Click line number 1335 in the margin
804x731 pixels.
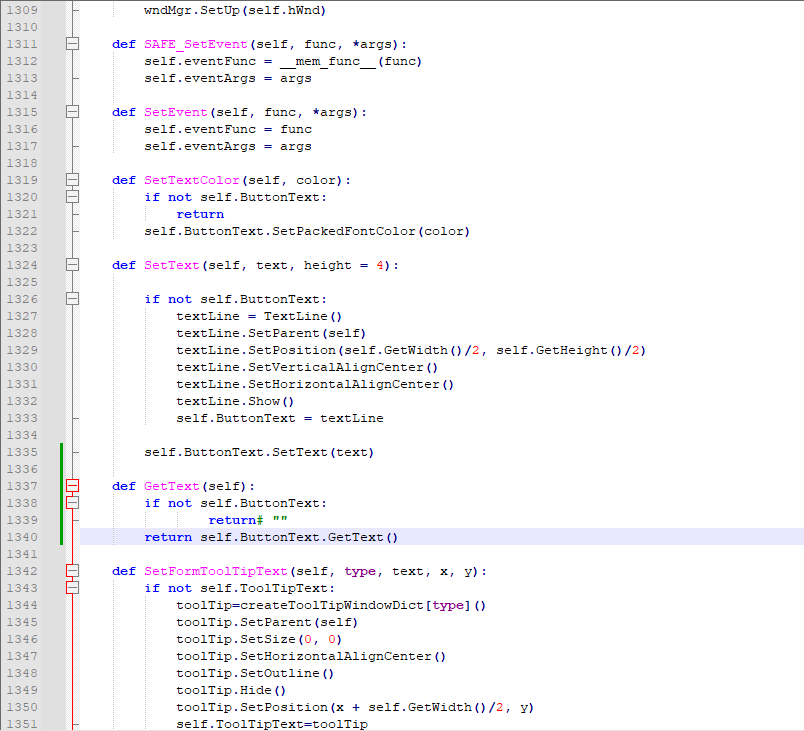point(22,452)
